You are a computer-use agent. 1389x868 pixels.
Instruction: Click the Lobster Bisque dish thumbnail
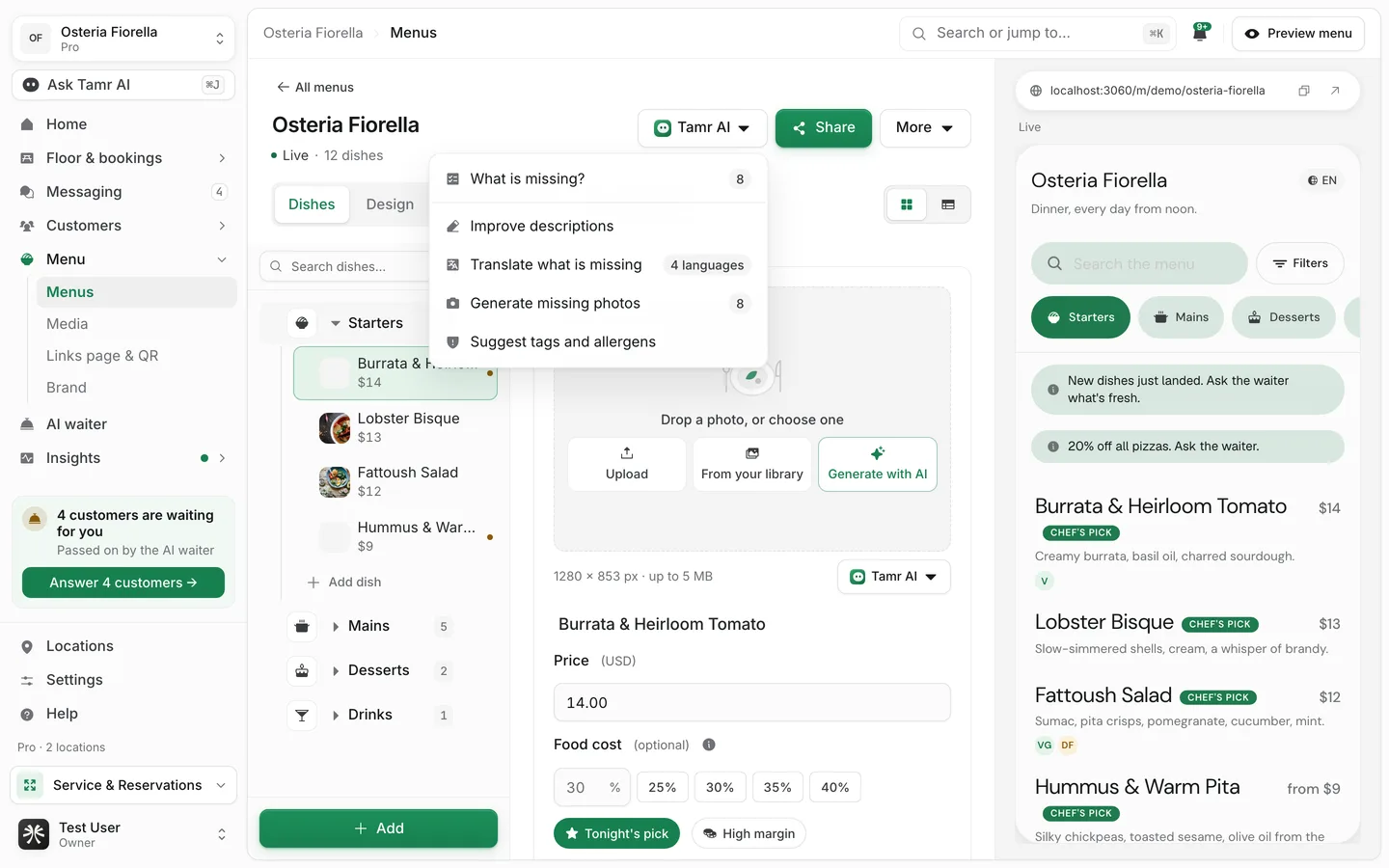[335, 427]
